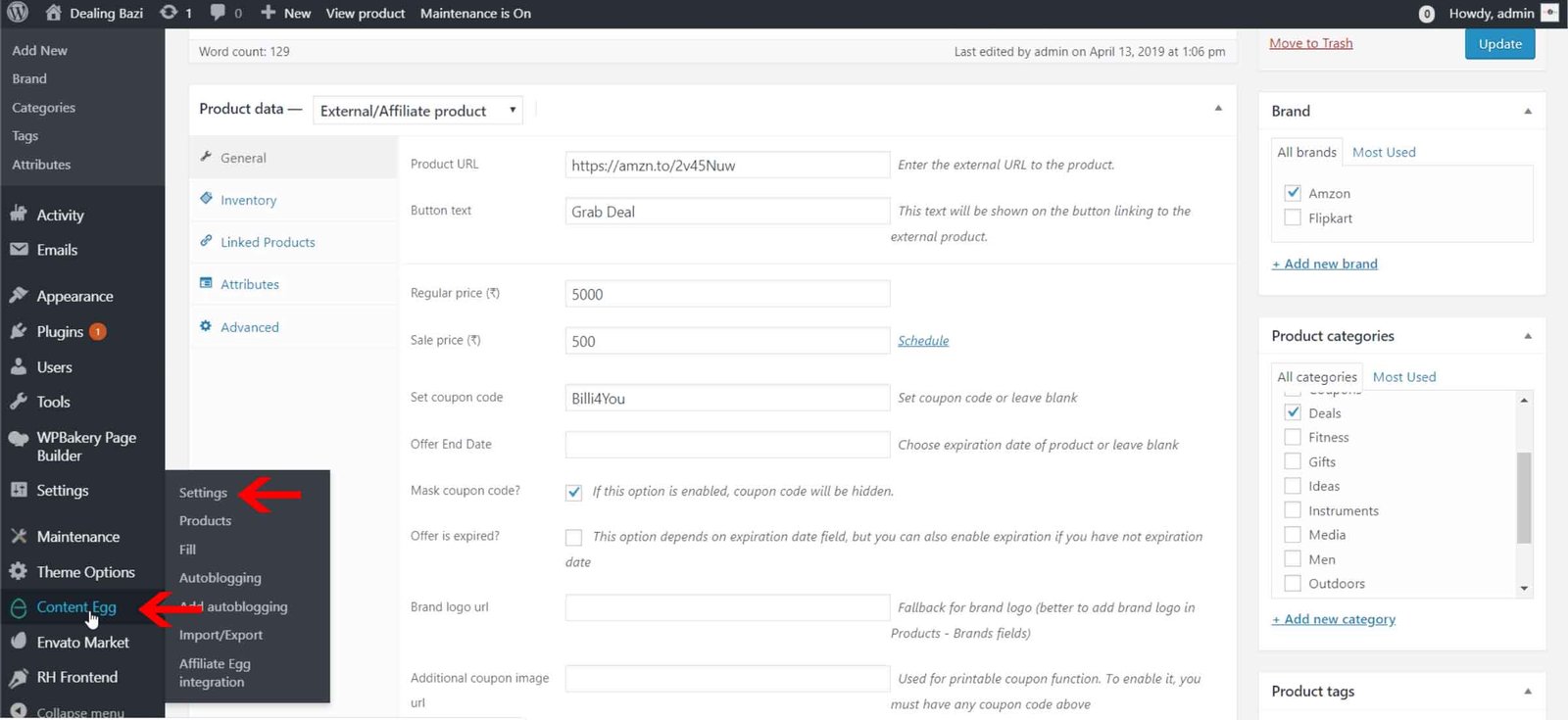Click the Emails envelope icon
The width and height of the screenshot is (1568, 720).
(19, 250)
